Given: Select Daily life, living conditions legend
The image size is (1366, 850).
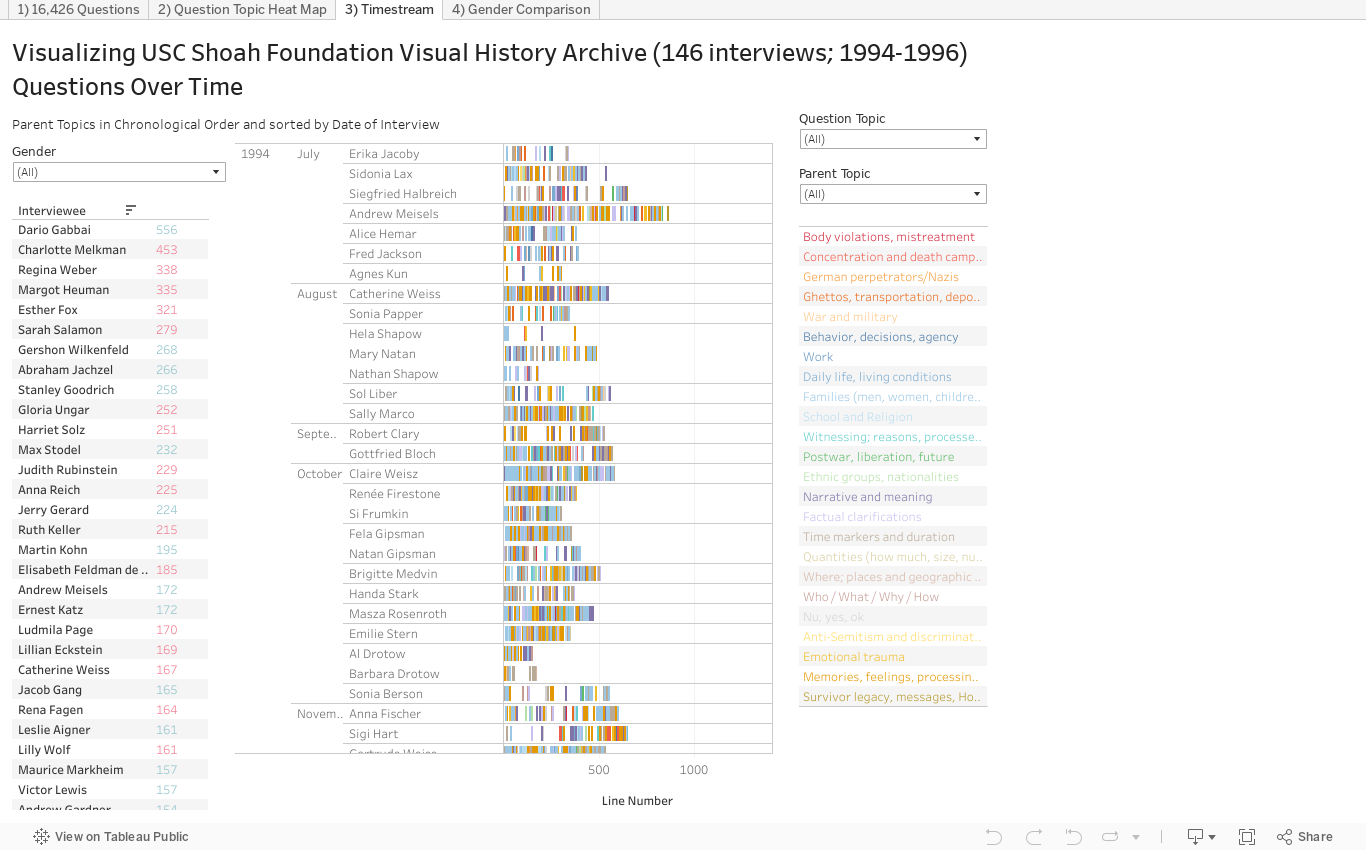Looking at the screenshot, I should 893,377.
